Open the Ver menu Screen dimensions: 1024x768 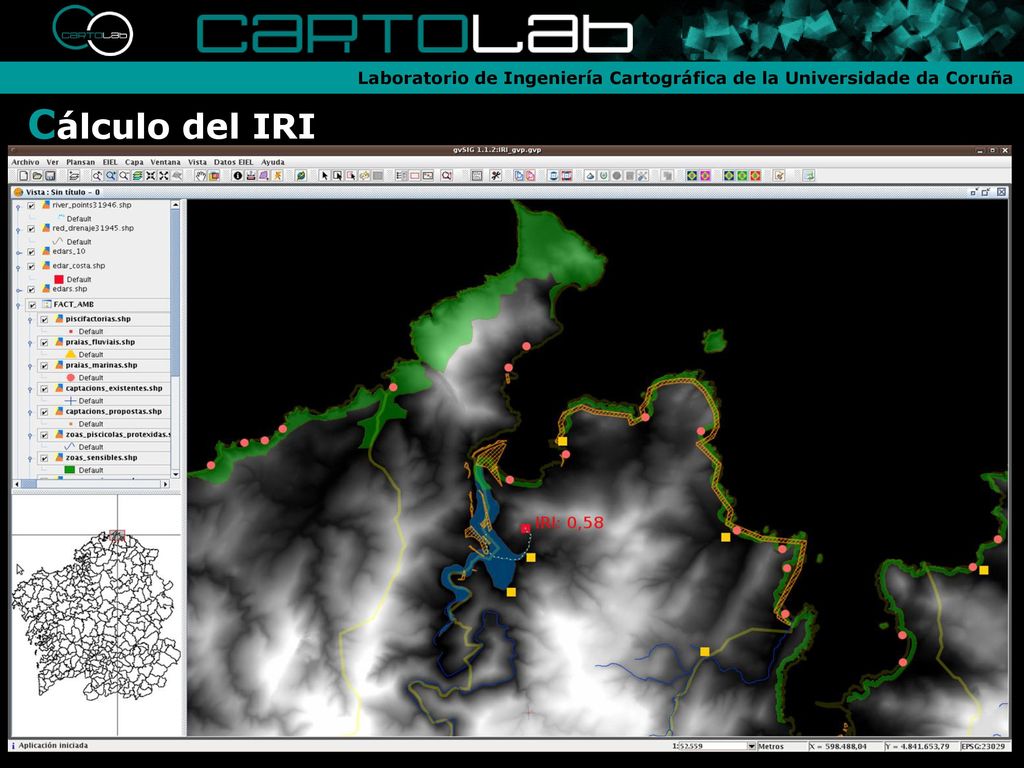point(52,162)
